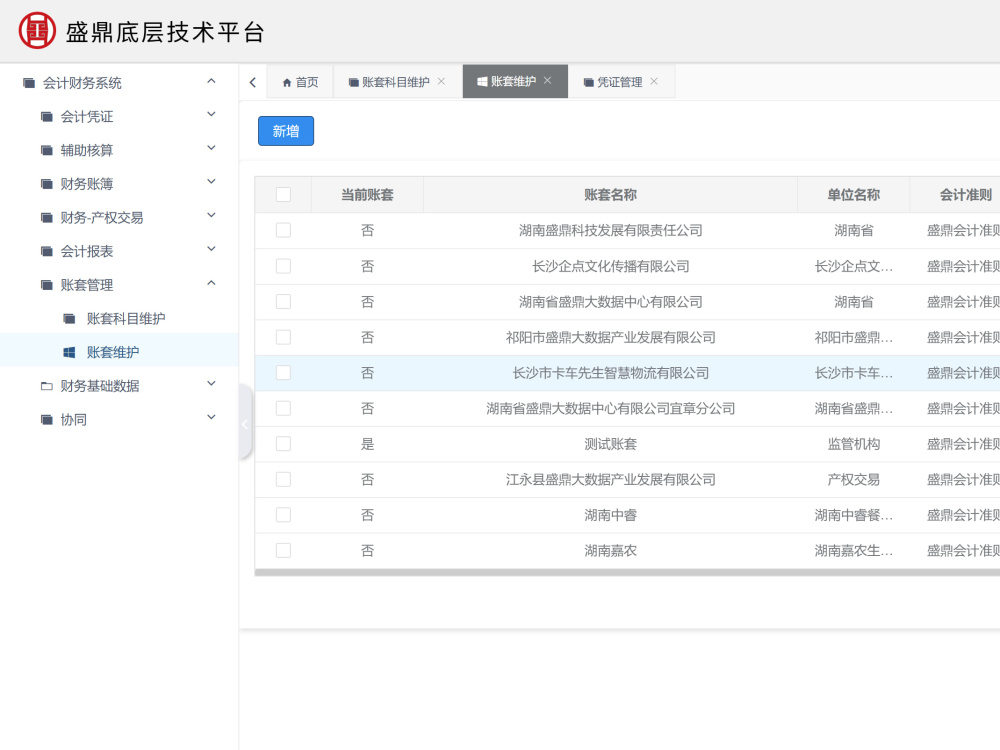Click the red Shengding platform logo
Screen dimensions: 1000x750
[x=37, y=31]
